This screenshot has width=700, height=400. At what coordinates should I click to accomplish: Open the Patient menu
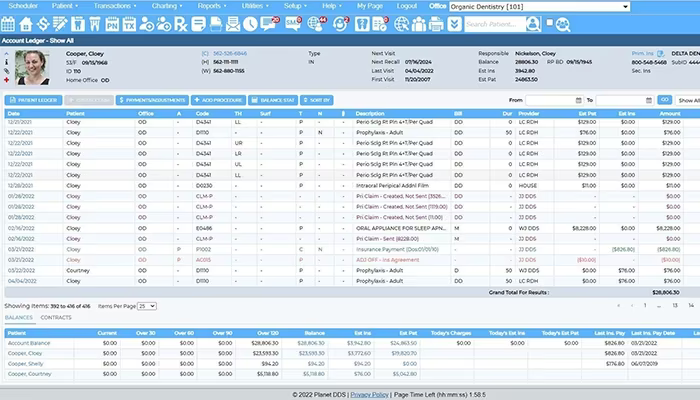pyautogui.click(x=64, y=6)
